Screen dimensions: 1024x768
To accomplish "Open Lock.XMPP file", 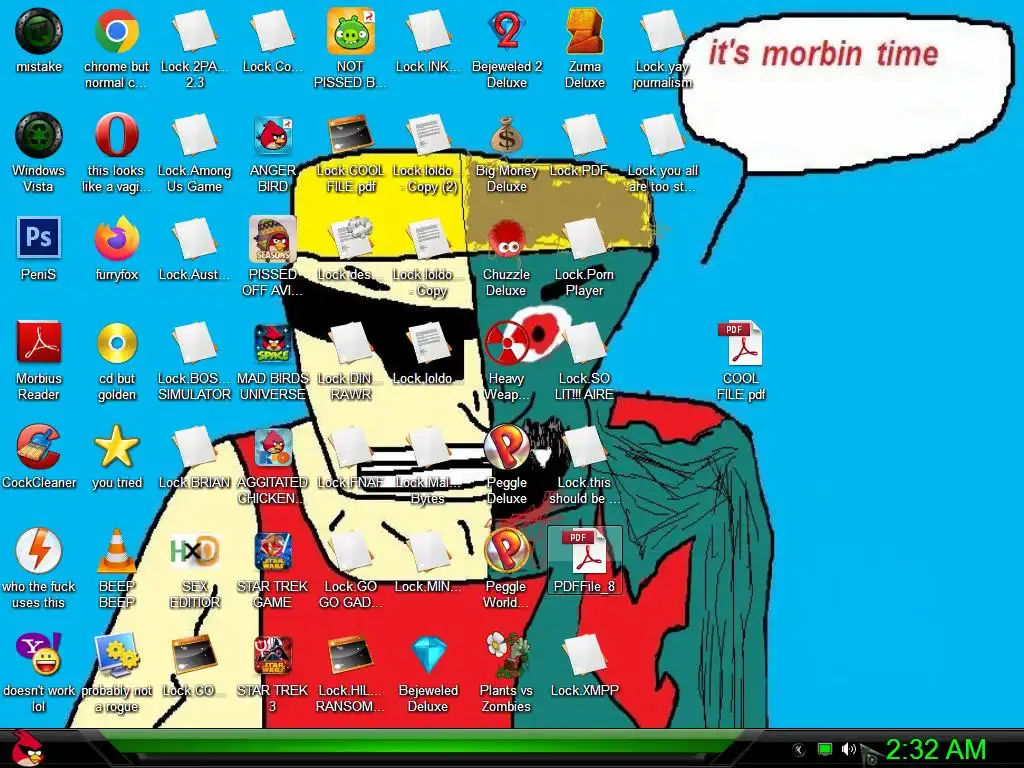I will coord(584,655).
